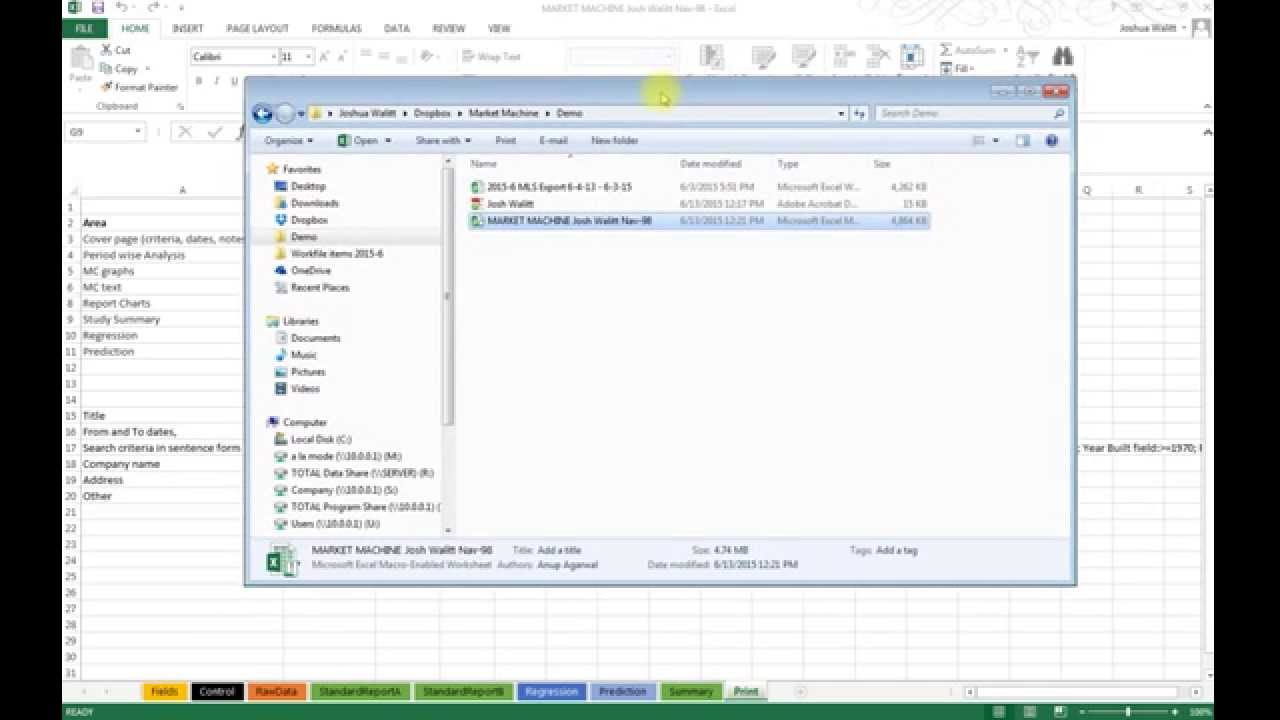Screen dimensions: 1280x720
Task: Switch to the INSERT ribbon tab
Action: (187, 29)
